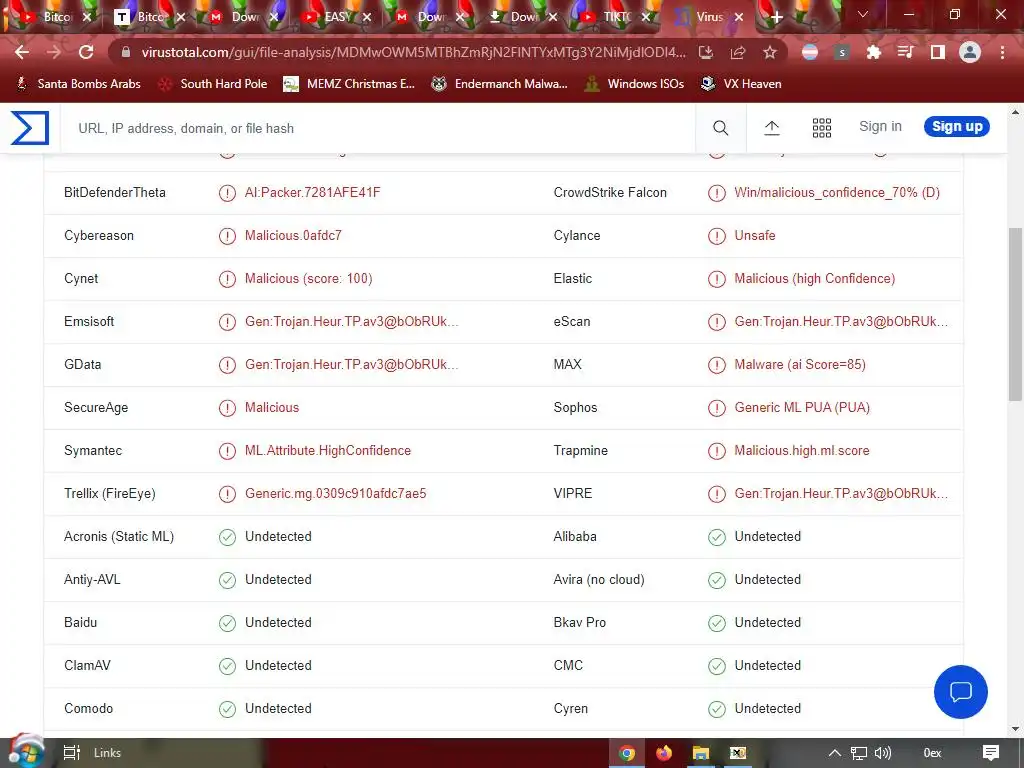Open Firefox from the taskbar
Viewport: 1024px width, 768px height.
pyautogui.click(x=664, y=753)
